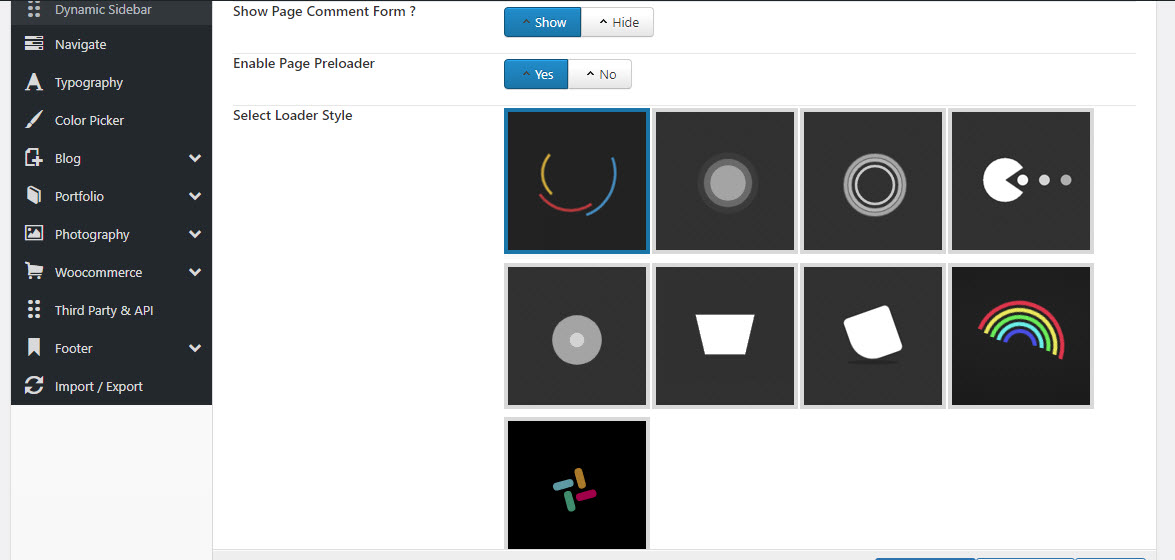The height and width of the screenshot is (560, 1175).
Task: Select the tri-color arc loader style
Action: pos(576,181)
